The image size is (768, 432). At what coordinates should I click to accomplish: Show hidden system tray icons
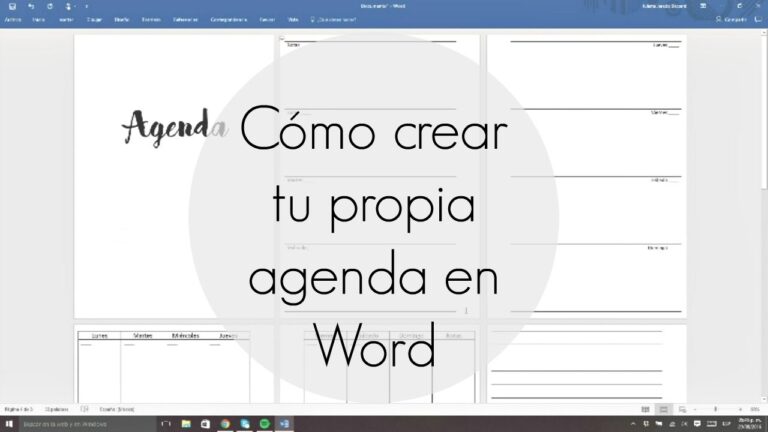point(633,424)
